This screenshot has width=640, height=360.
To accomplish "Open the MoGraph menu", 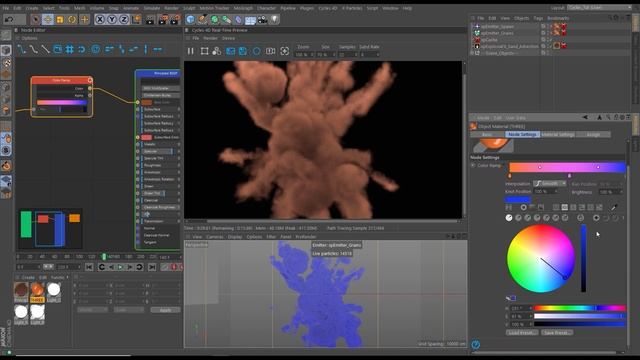I will click(243, 8).
